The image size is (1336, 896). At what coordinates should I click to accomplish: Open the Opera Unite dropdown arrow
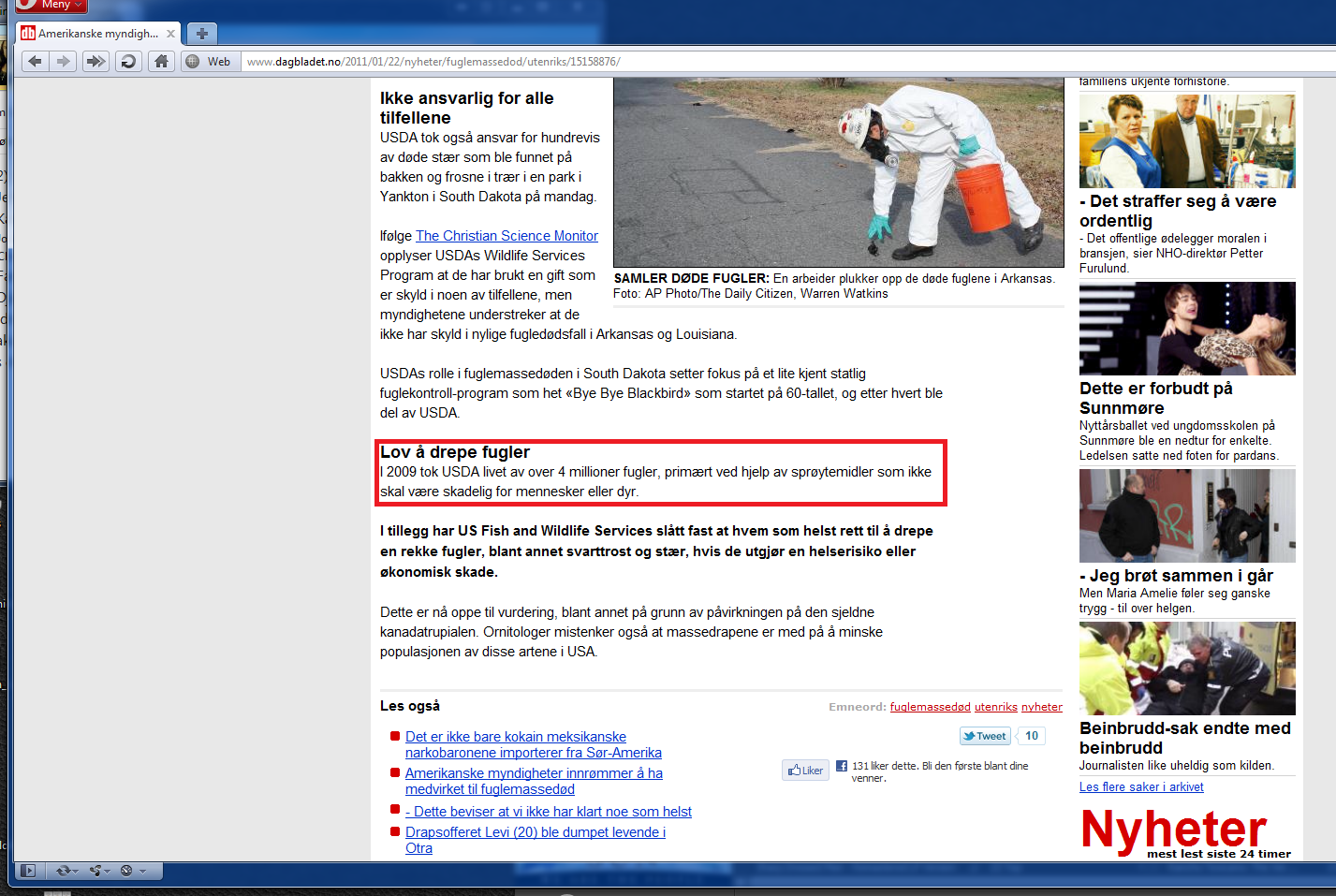coord(109,871)
